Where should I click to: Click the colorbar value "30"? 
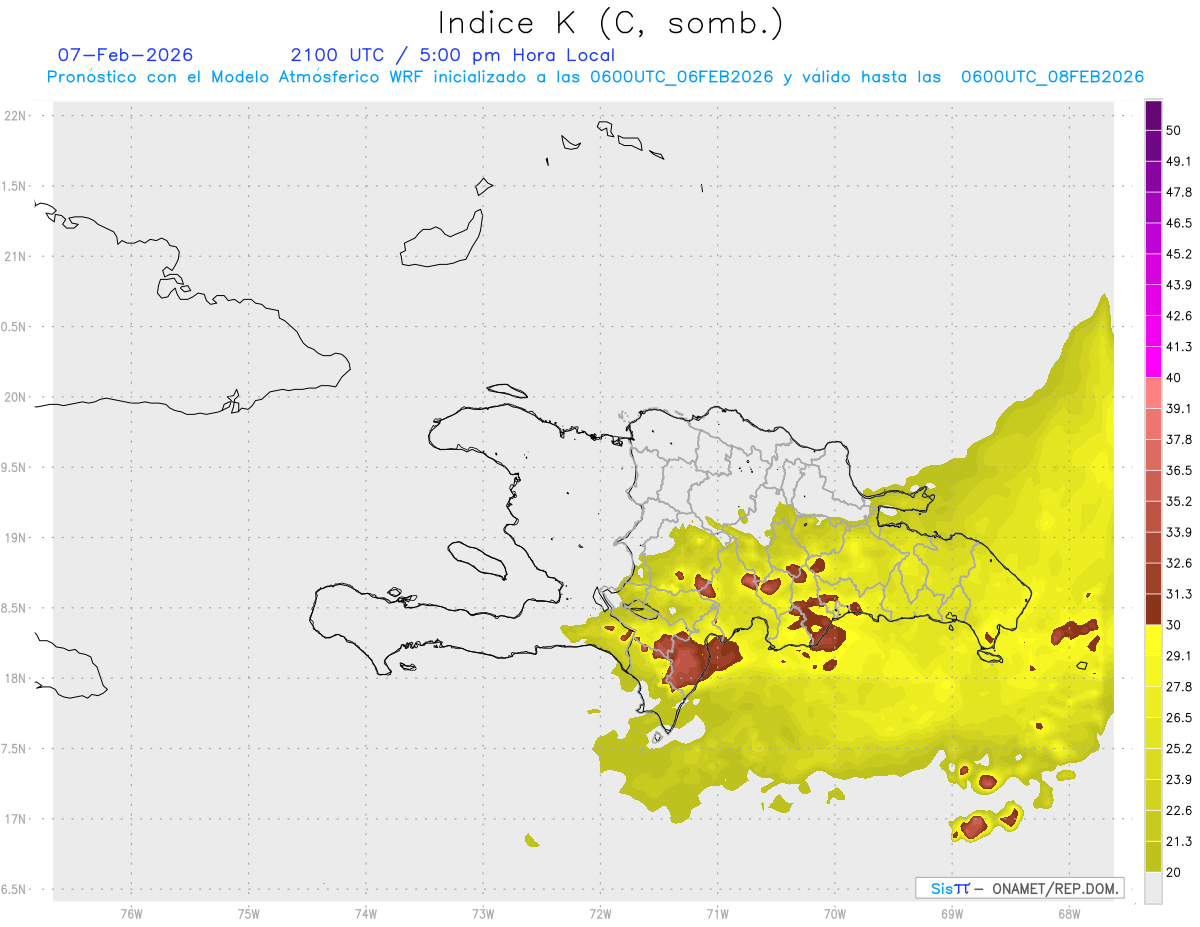[1174, 625]
